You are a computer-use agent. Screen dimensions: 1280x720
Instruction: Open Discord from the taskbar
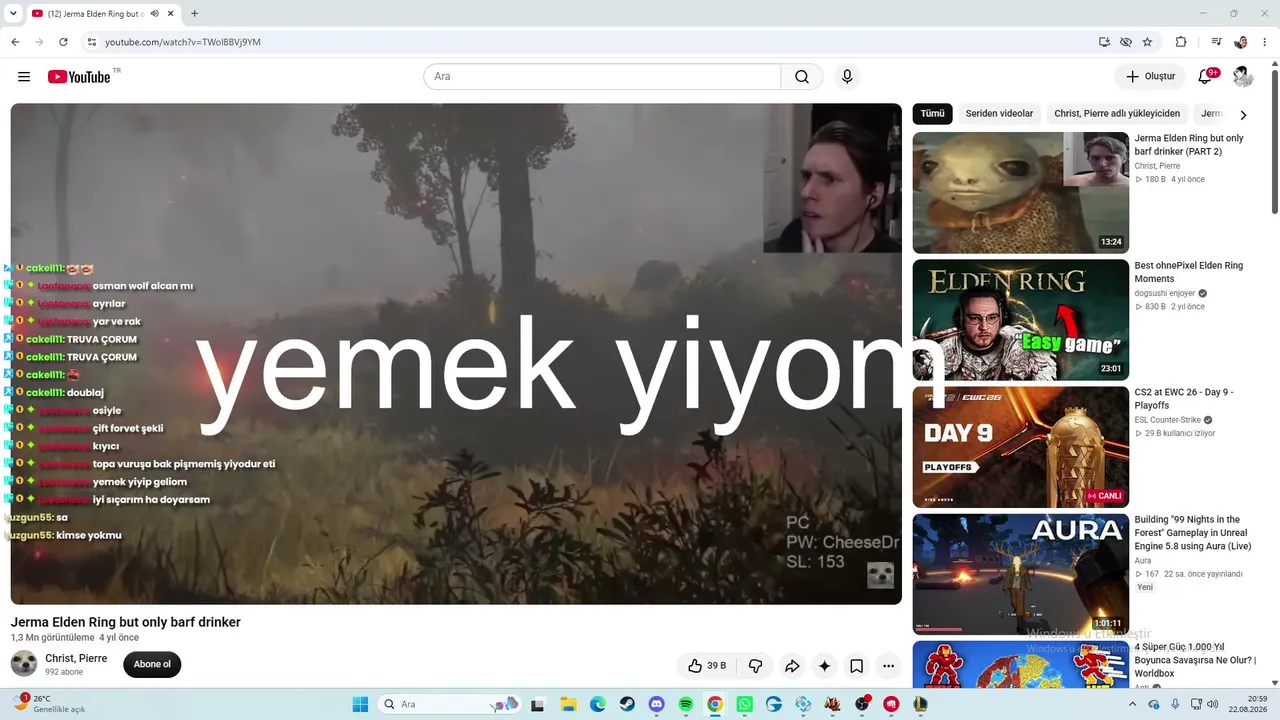click(x=656, y=704)
